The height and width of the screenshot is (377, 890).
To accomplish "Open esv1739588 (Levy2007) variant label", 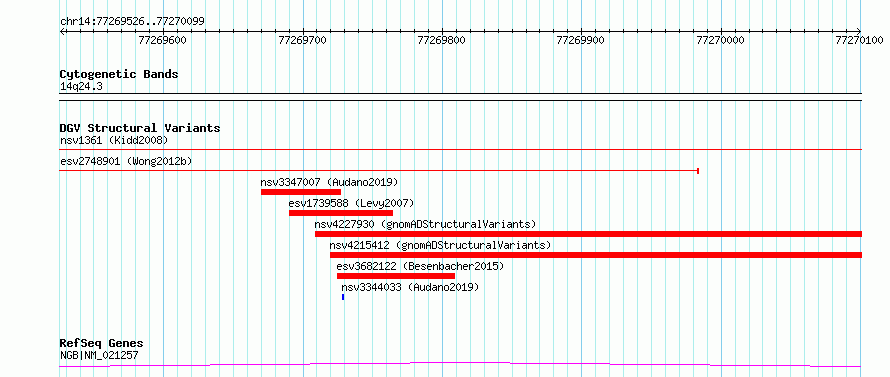I will pos(351,203).
